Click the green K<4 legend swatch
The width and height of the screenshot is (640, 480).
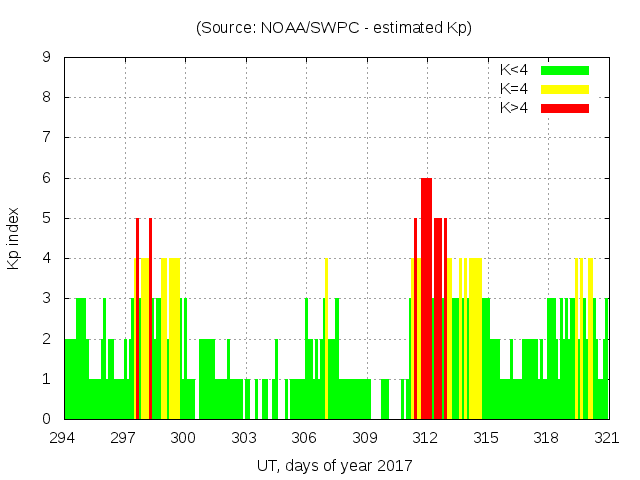pos(565,70)
